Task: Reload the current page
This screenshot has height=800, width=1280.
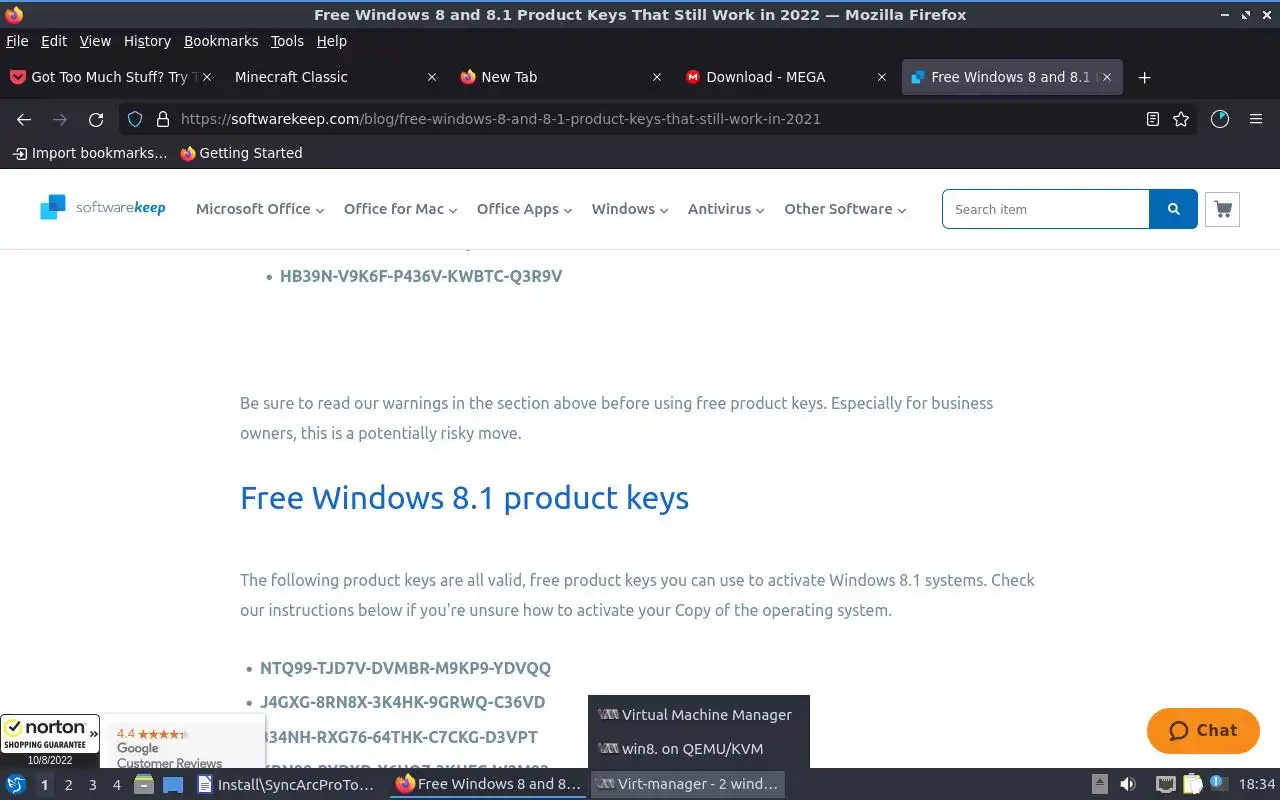Action: pos(96,119)
